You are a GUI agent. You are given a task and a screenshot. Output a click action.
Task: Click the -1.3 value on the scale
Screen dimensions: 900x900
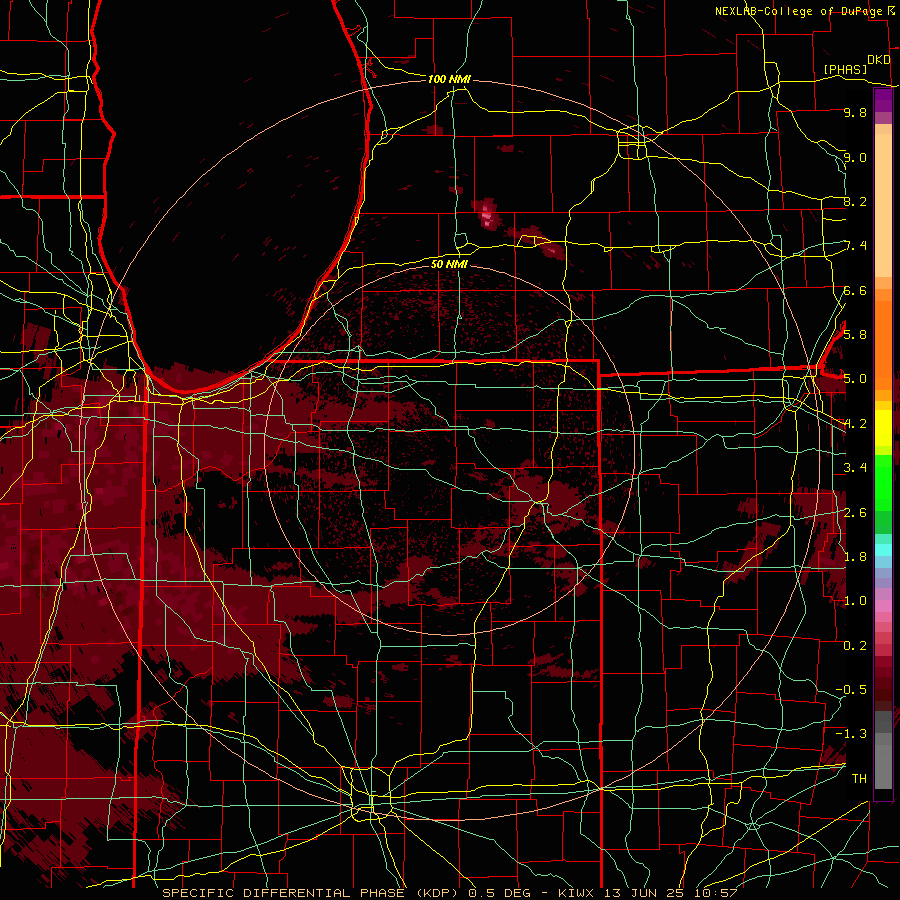(x=851, y=734)
